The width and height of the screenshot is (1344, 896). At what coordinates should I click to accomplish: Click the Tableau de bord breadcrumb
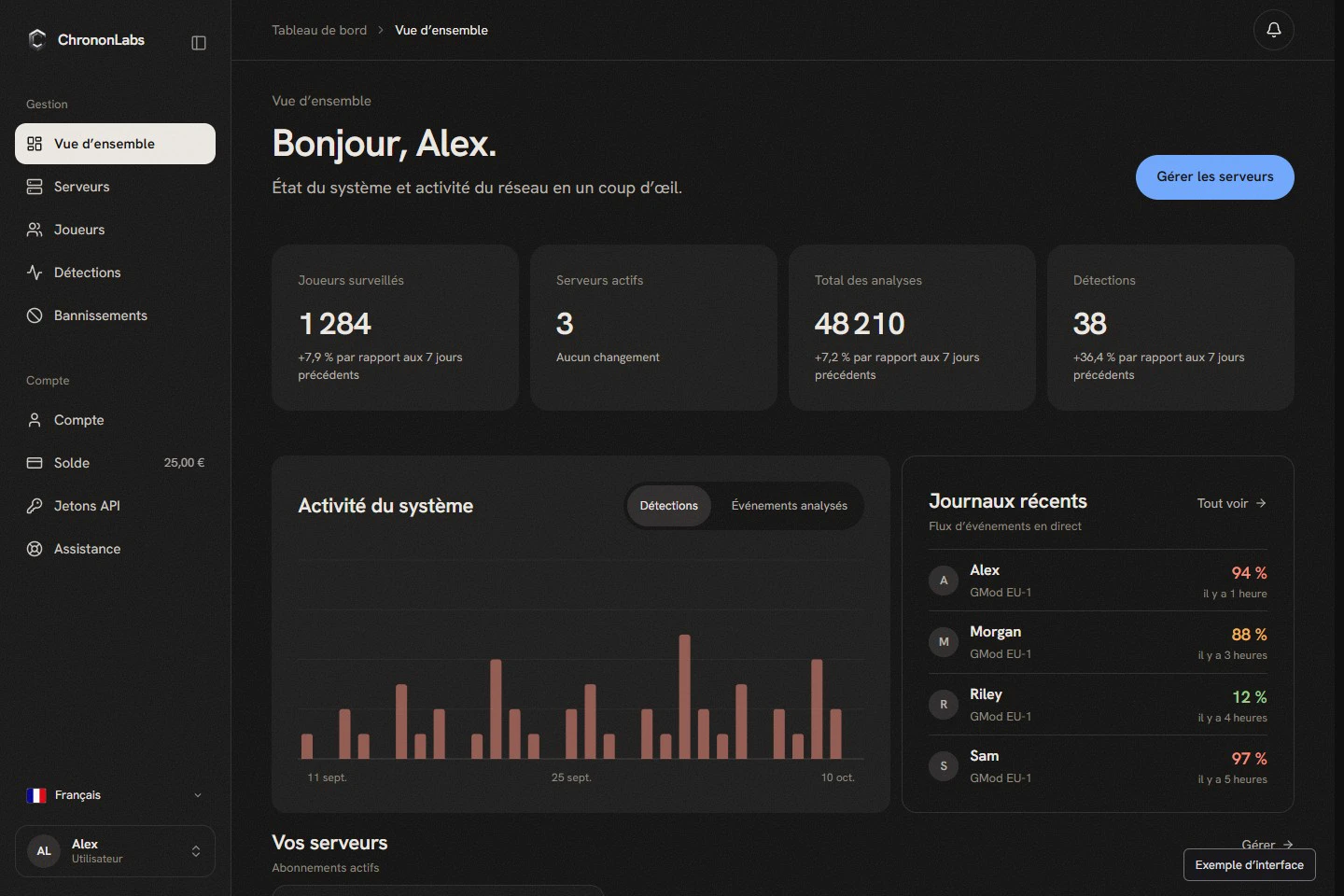coord(319,30)
